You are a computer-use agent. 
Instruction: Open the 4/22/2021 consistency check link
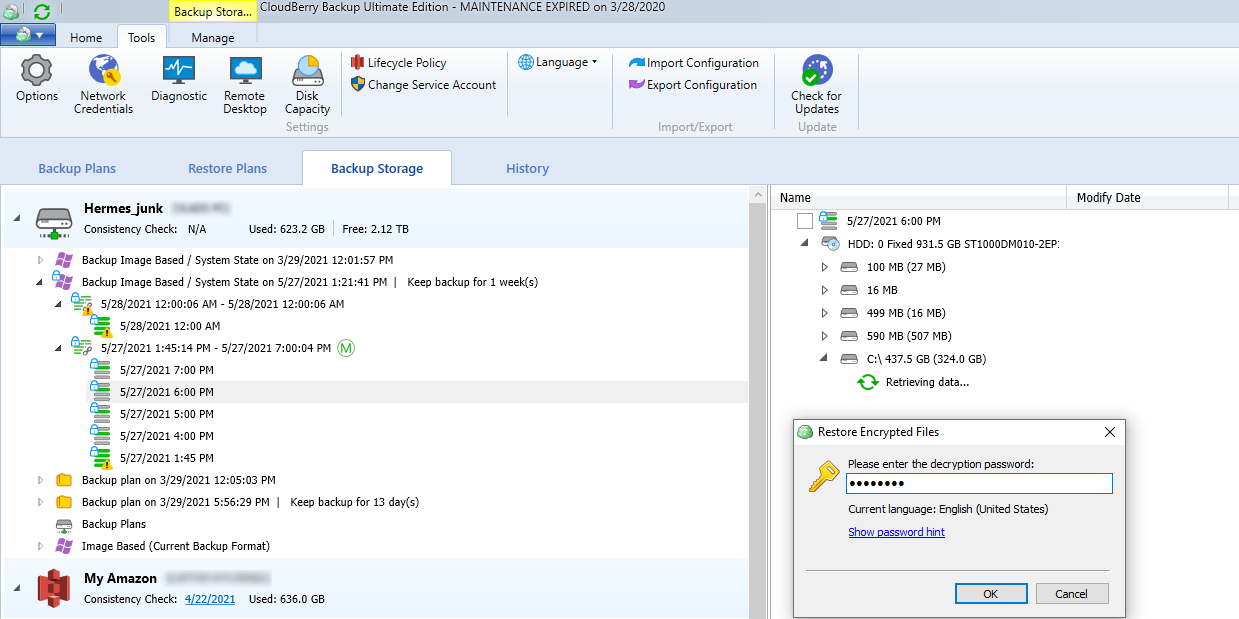[210, 599]
